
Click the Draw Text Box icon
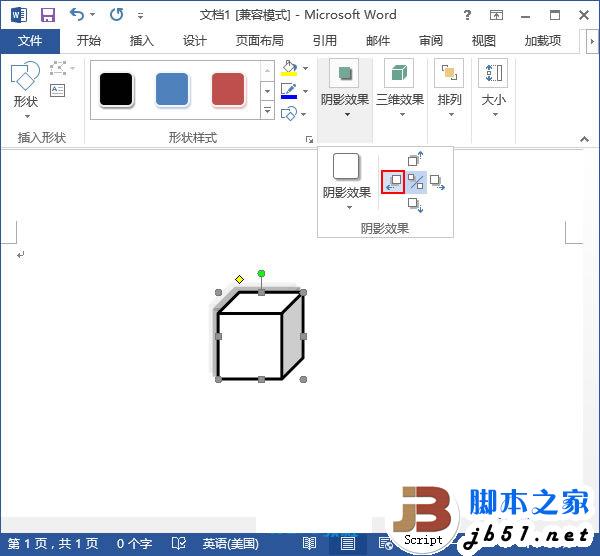pos(57,90)
